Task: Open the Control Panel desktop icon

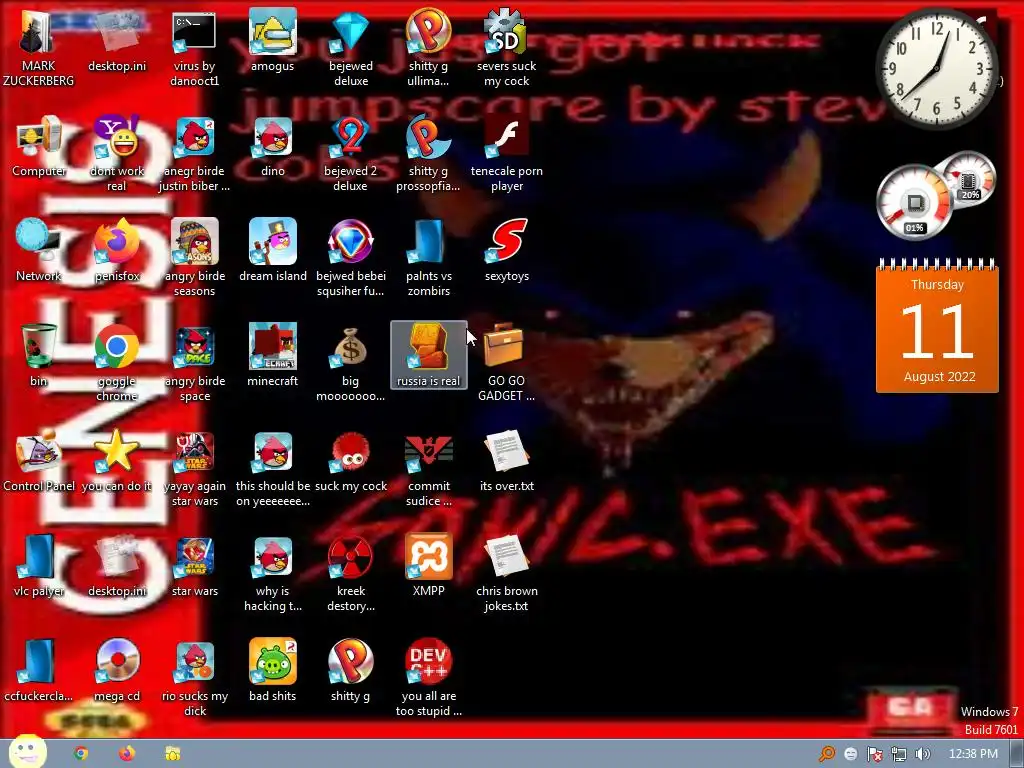Action: [x=38, y=461]
